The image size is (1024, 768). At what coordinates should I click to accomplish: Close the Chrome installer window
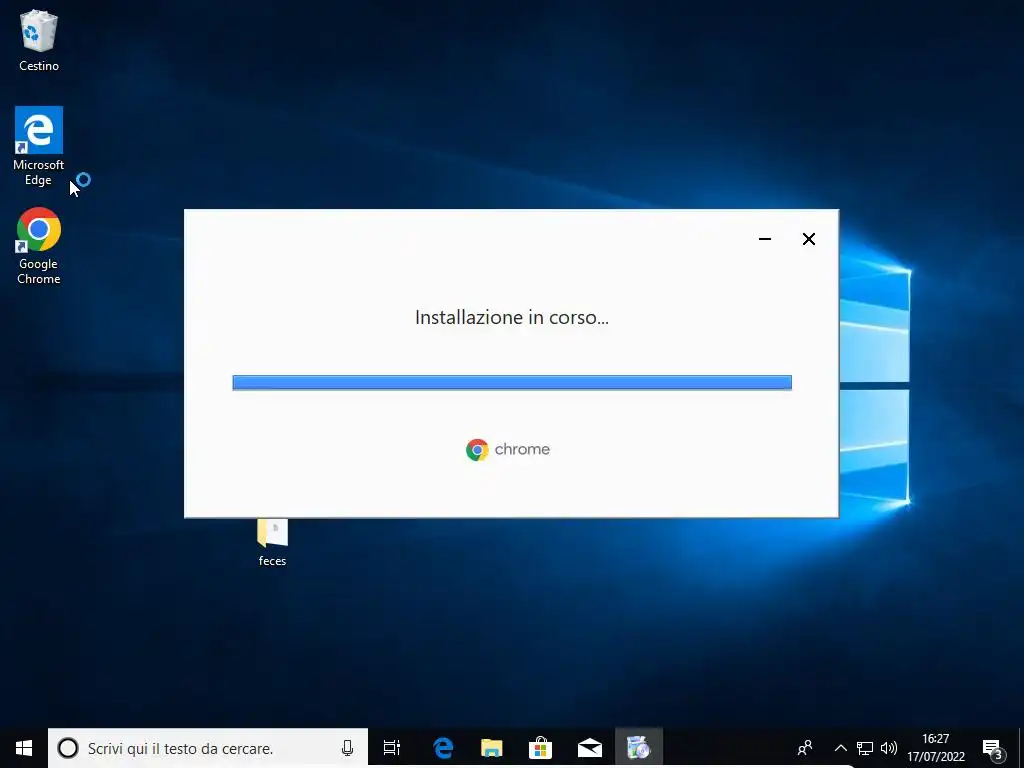pyautogui.click(x=808, y=239)
